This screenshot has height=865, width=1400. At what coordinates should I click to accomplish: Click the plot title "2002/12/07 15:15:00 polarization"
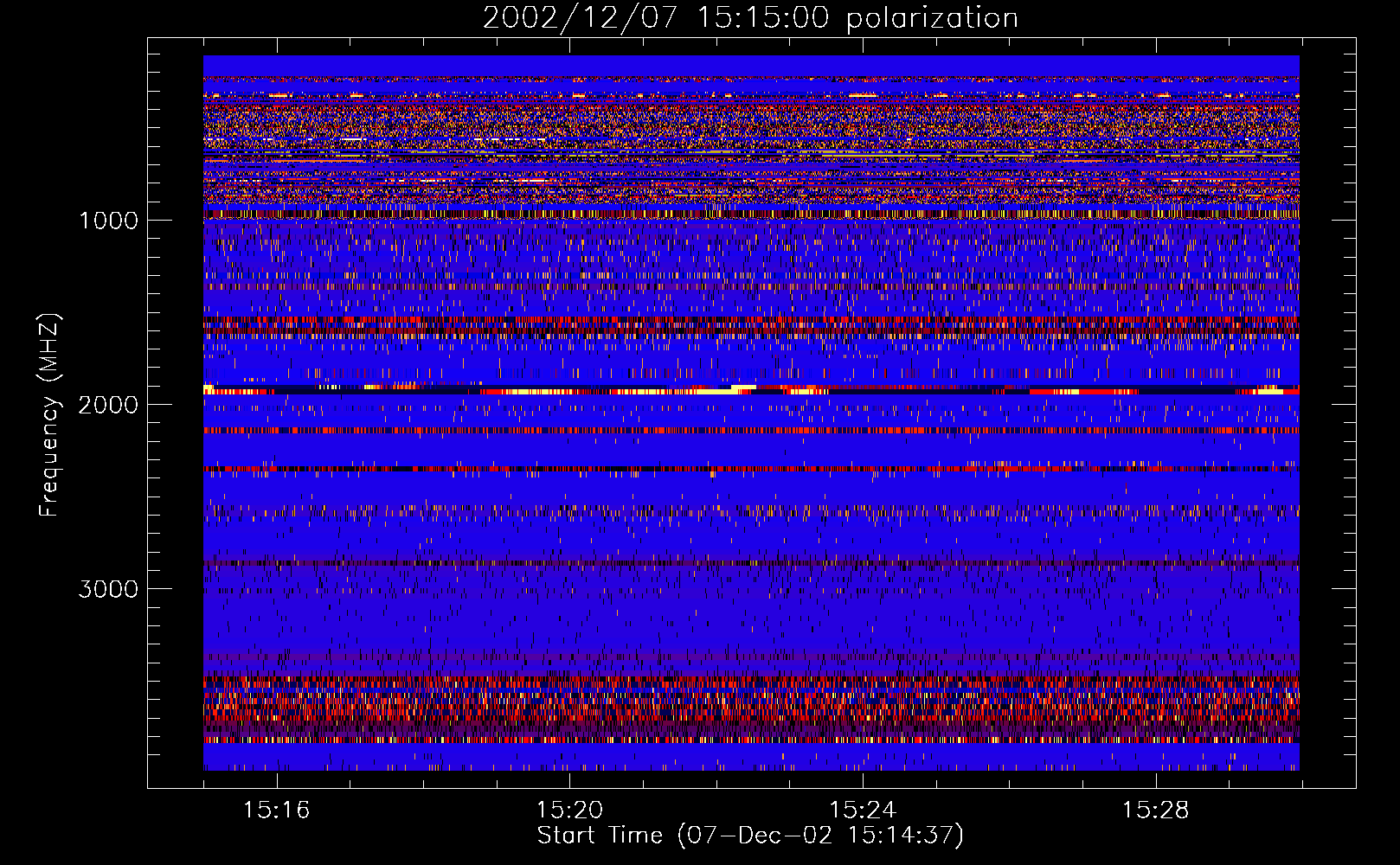click(x=750, y=18)
